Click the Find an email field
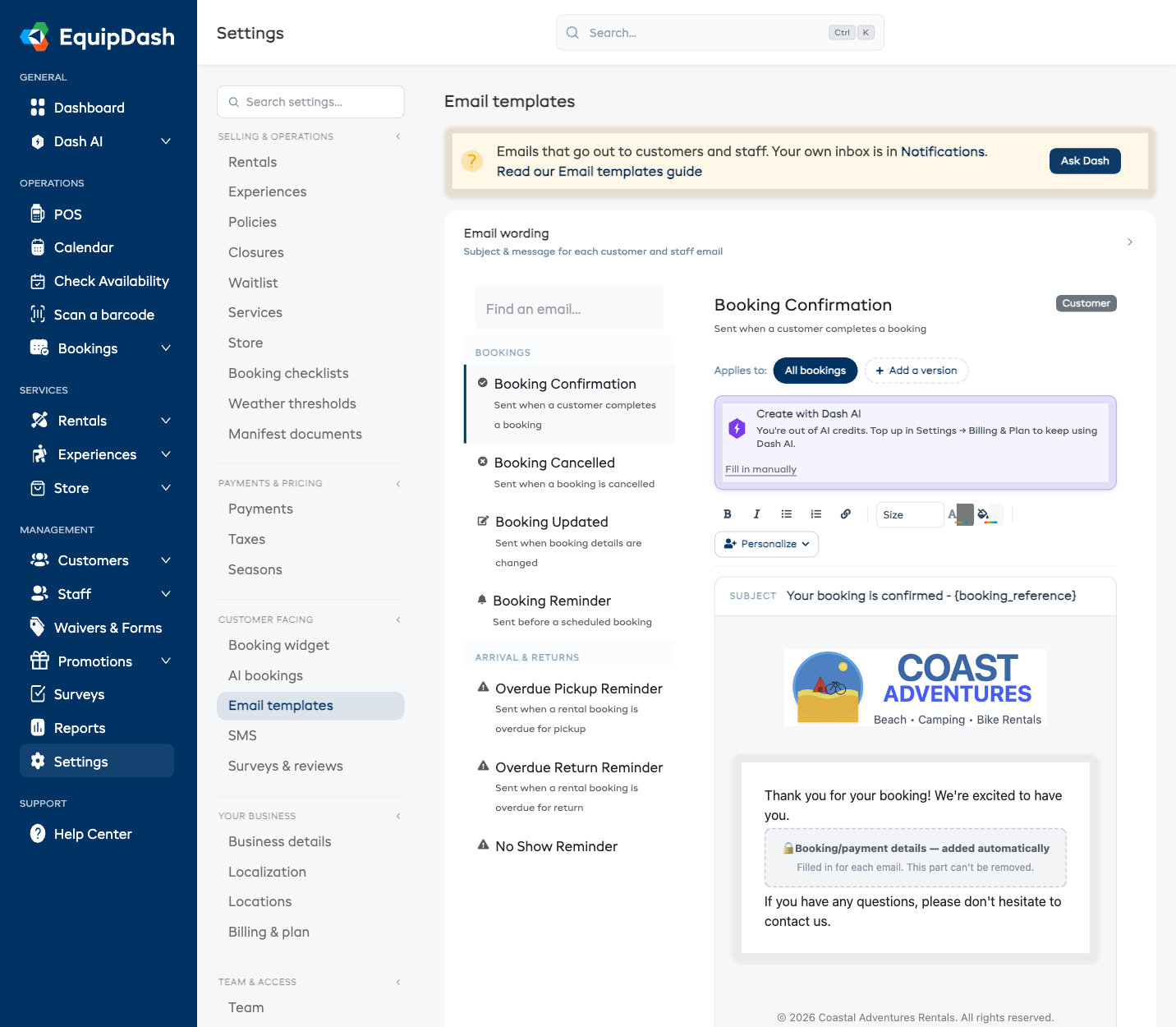The width and height of the screenshot is (1176, 1027). click(x=569, y=309)
